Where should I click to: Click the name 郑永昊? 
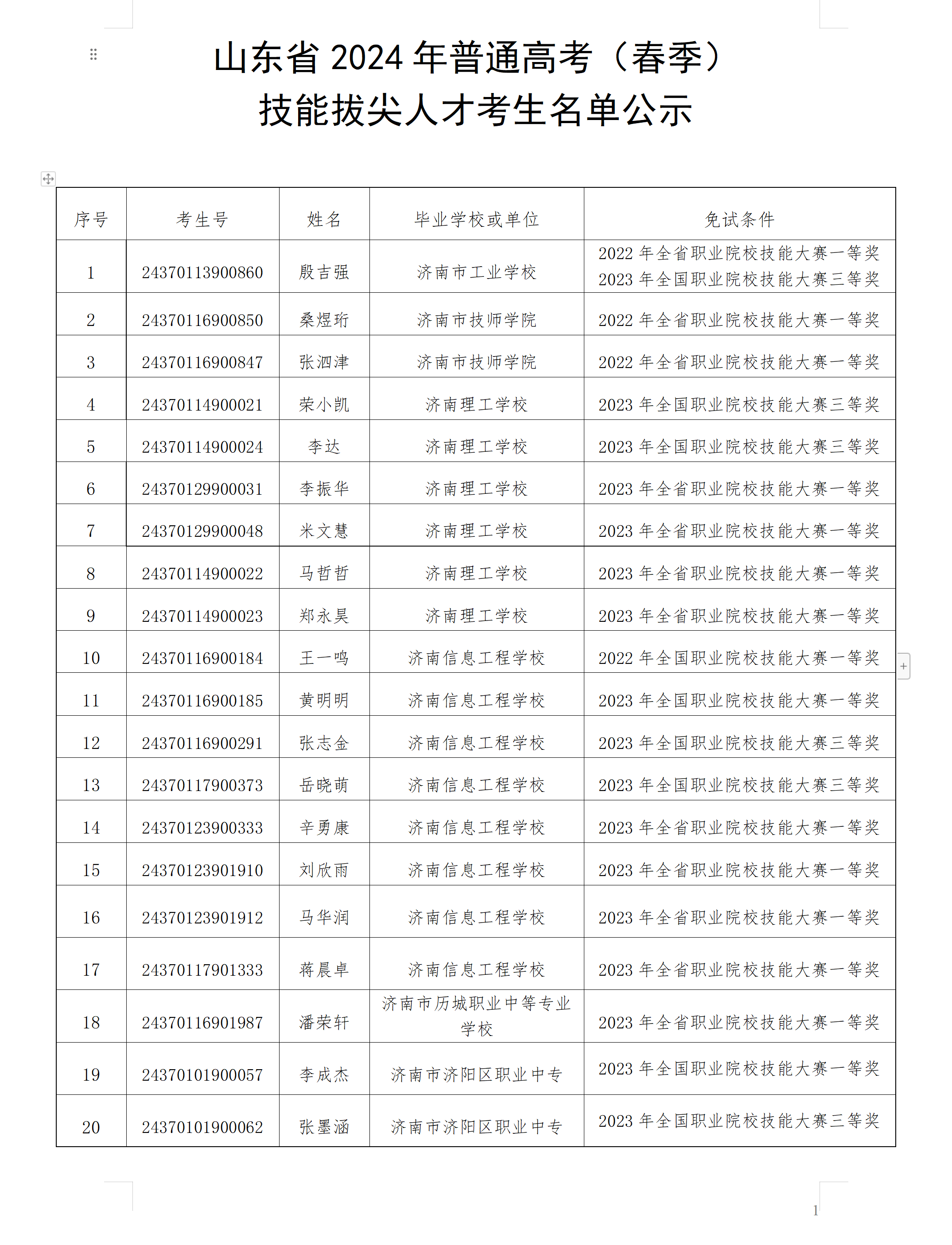click(324, 616)
